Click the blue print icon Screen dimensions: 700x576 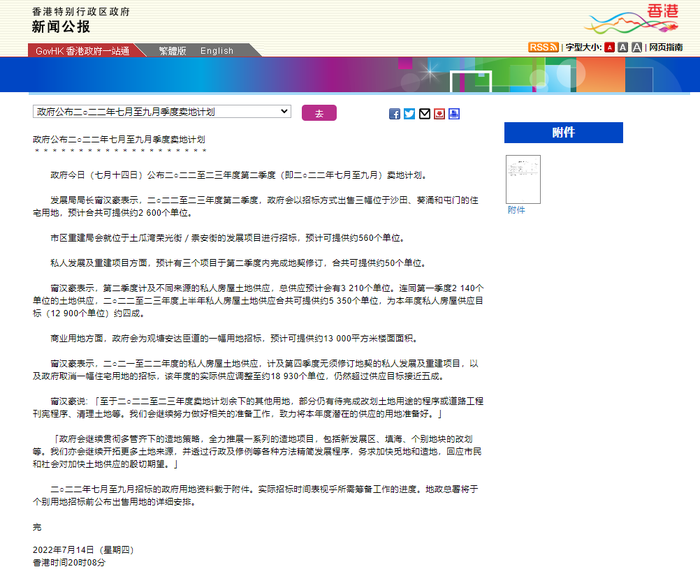click(454, 114)
